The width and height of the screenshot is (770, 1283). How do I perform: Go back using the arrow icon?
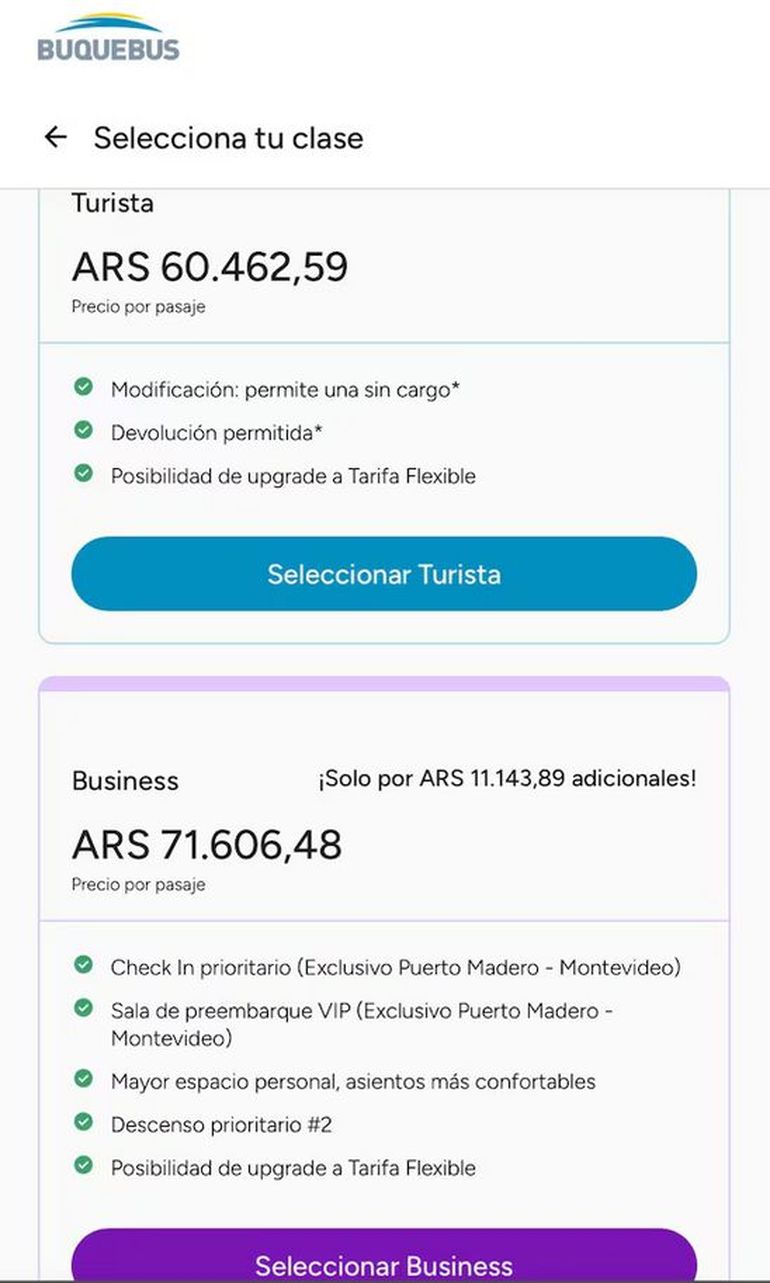coord(56,138)
